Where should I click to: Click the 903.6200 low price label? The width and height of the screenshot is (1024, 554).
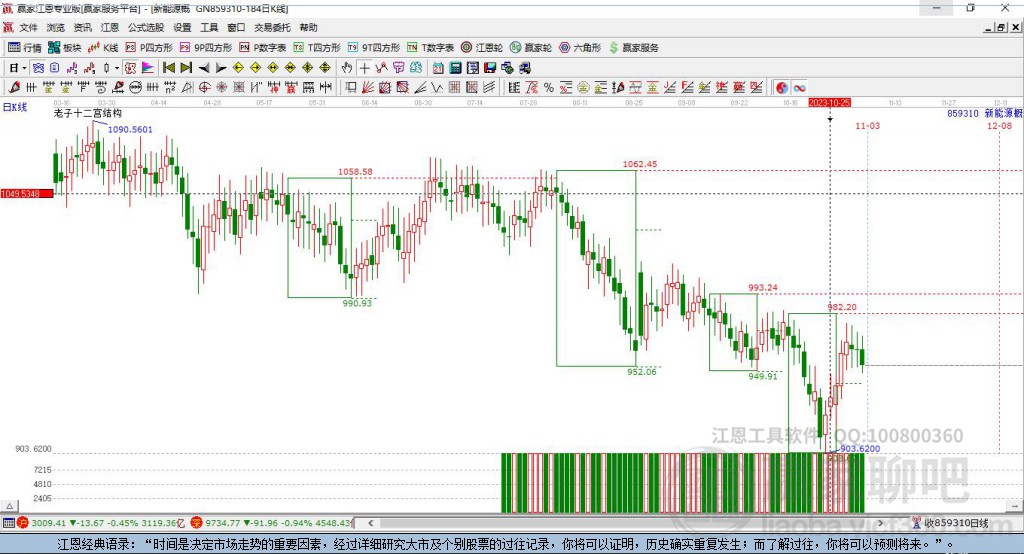pyautogui.click(x=860, y=449)
